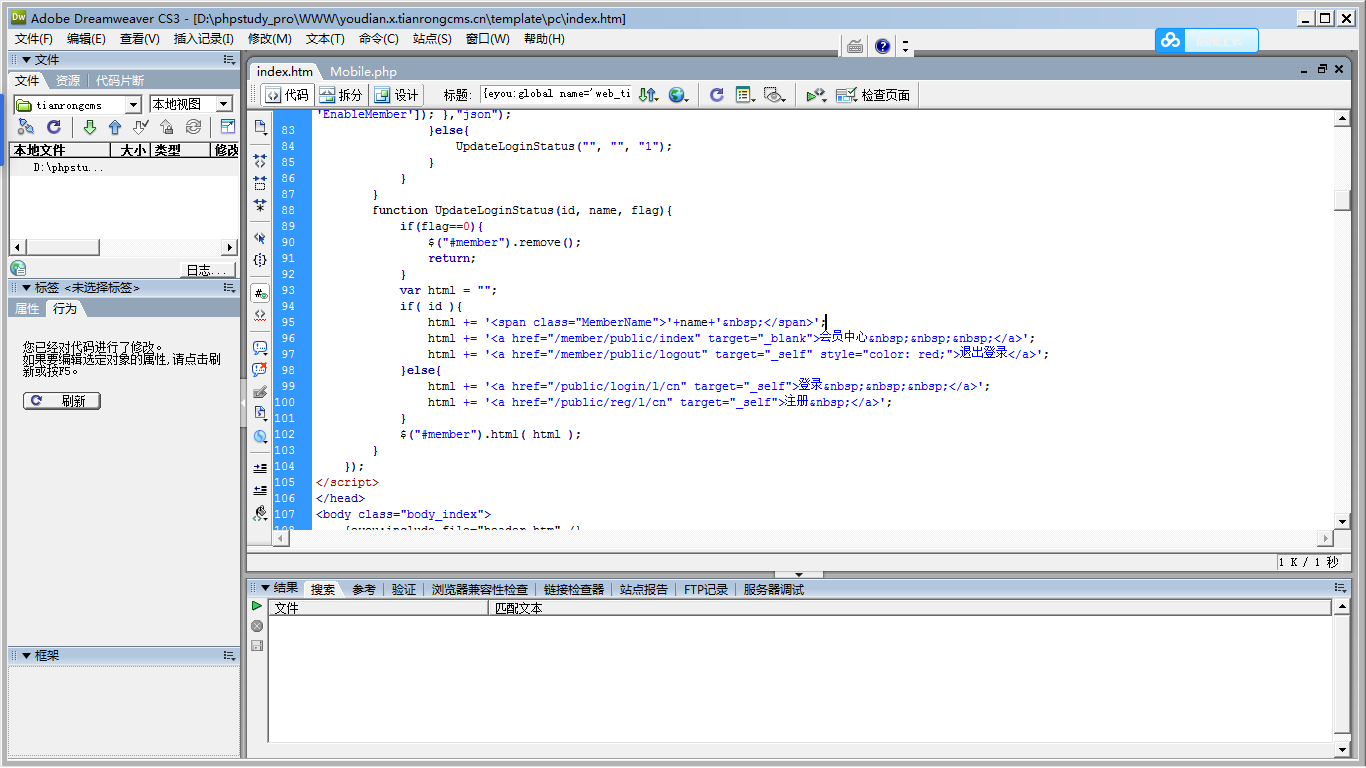The image size is (1366, 768).
Task: Open recent snippets icon
Action: 260,413
